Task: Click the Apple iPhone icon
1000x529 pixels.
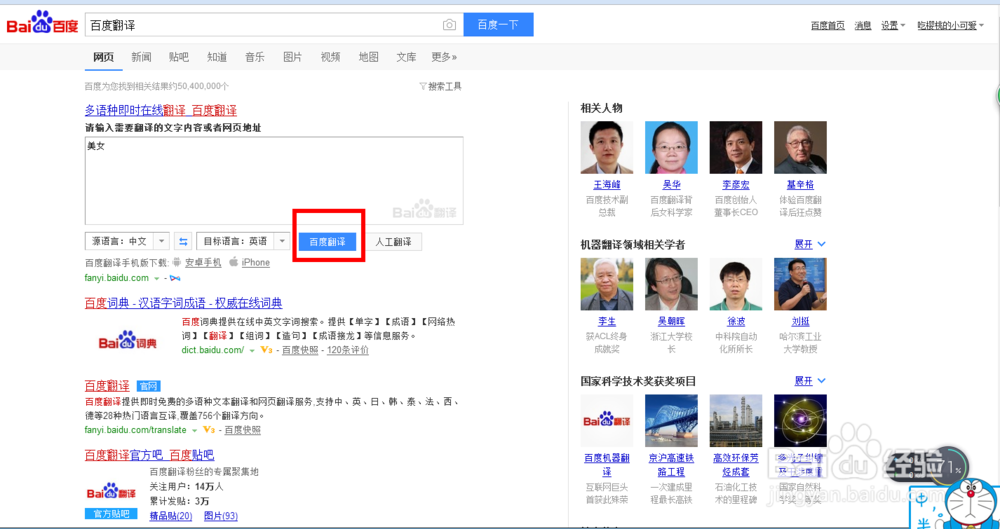Action: click(233, 262)
